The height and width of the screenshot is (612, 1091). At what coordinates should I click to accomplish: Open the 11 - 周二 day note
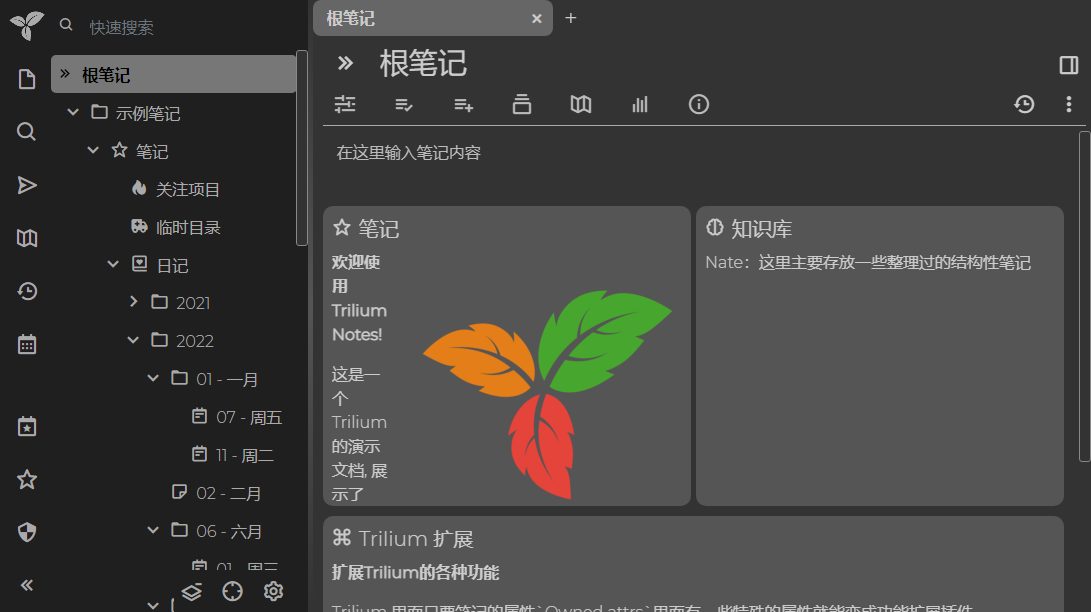pos(244,456)
